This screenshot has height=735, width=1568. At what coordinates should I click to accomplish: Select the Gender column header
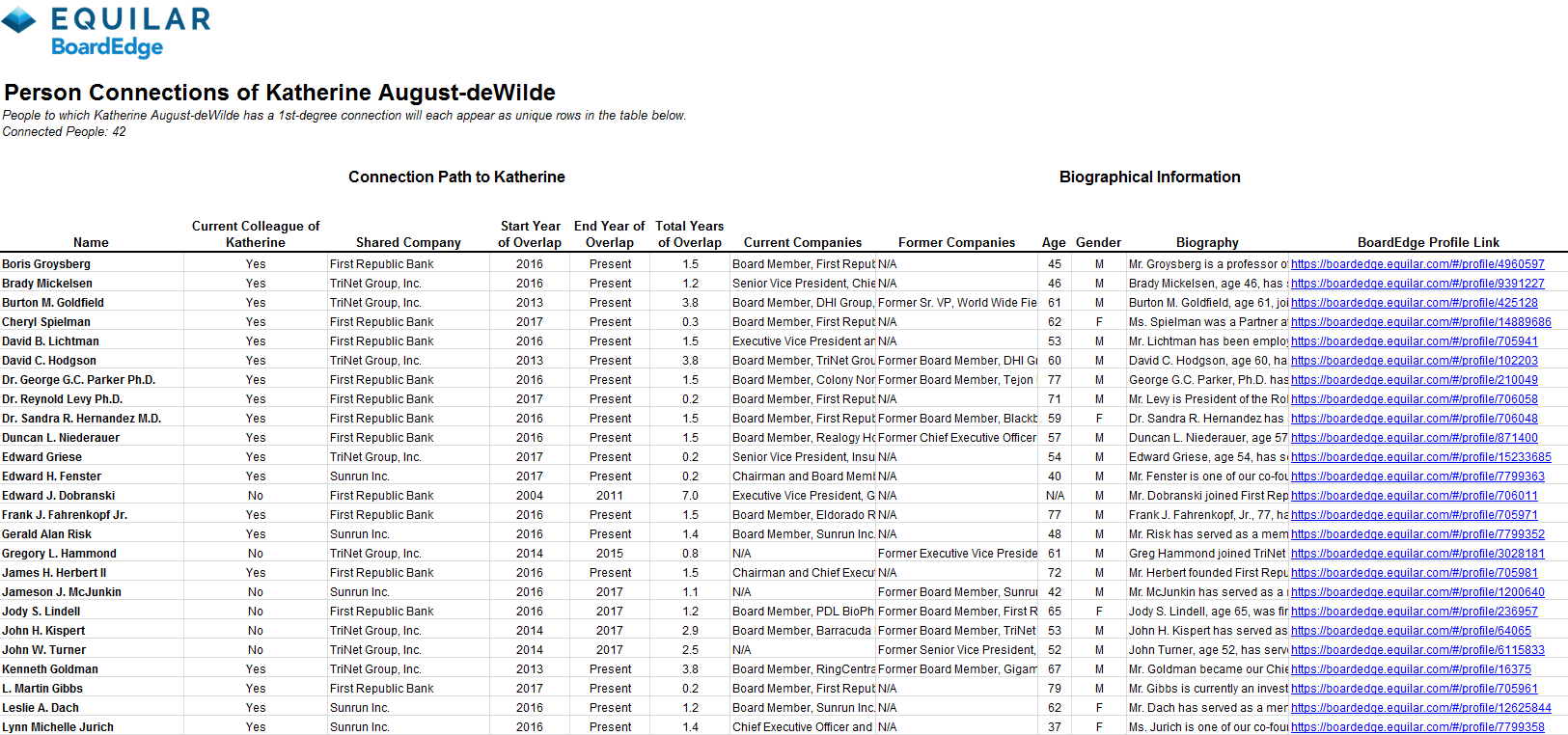[x=1098, y=243]
